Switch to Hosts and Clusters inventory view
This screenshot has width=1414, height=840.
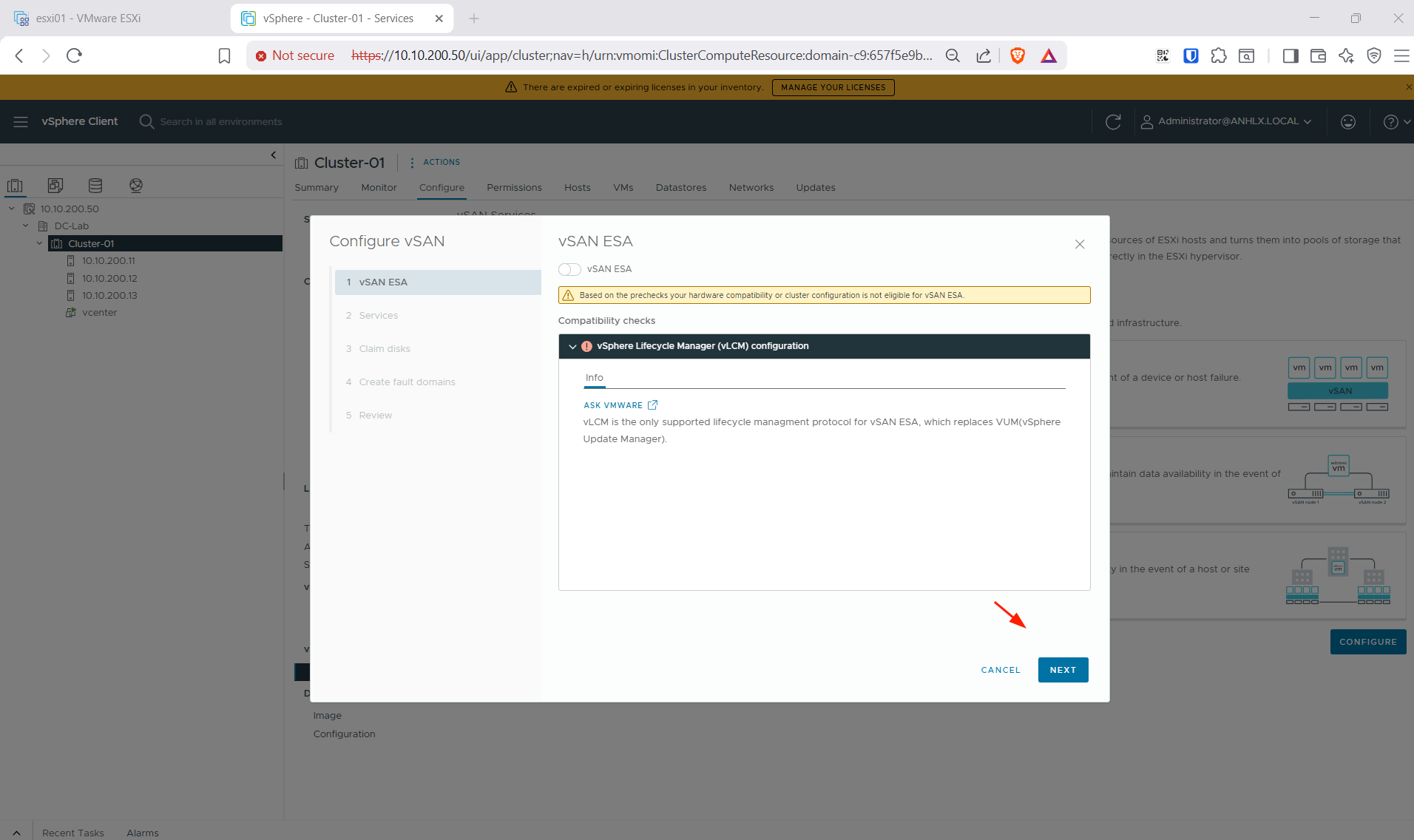[x=15, y=186]
